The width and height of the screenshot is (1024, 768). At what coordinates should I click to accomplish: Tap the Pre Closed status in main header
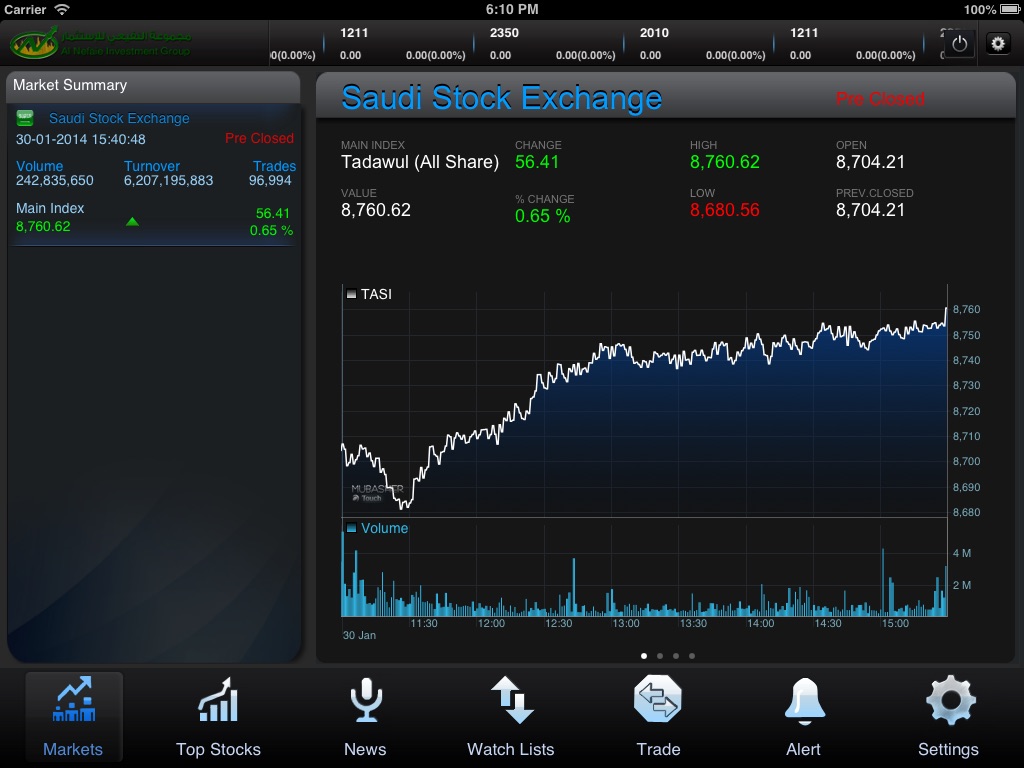(880, 99)
